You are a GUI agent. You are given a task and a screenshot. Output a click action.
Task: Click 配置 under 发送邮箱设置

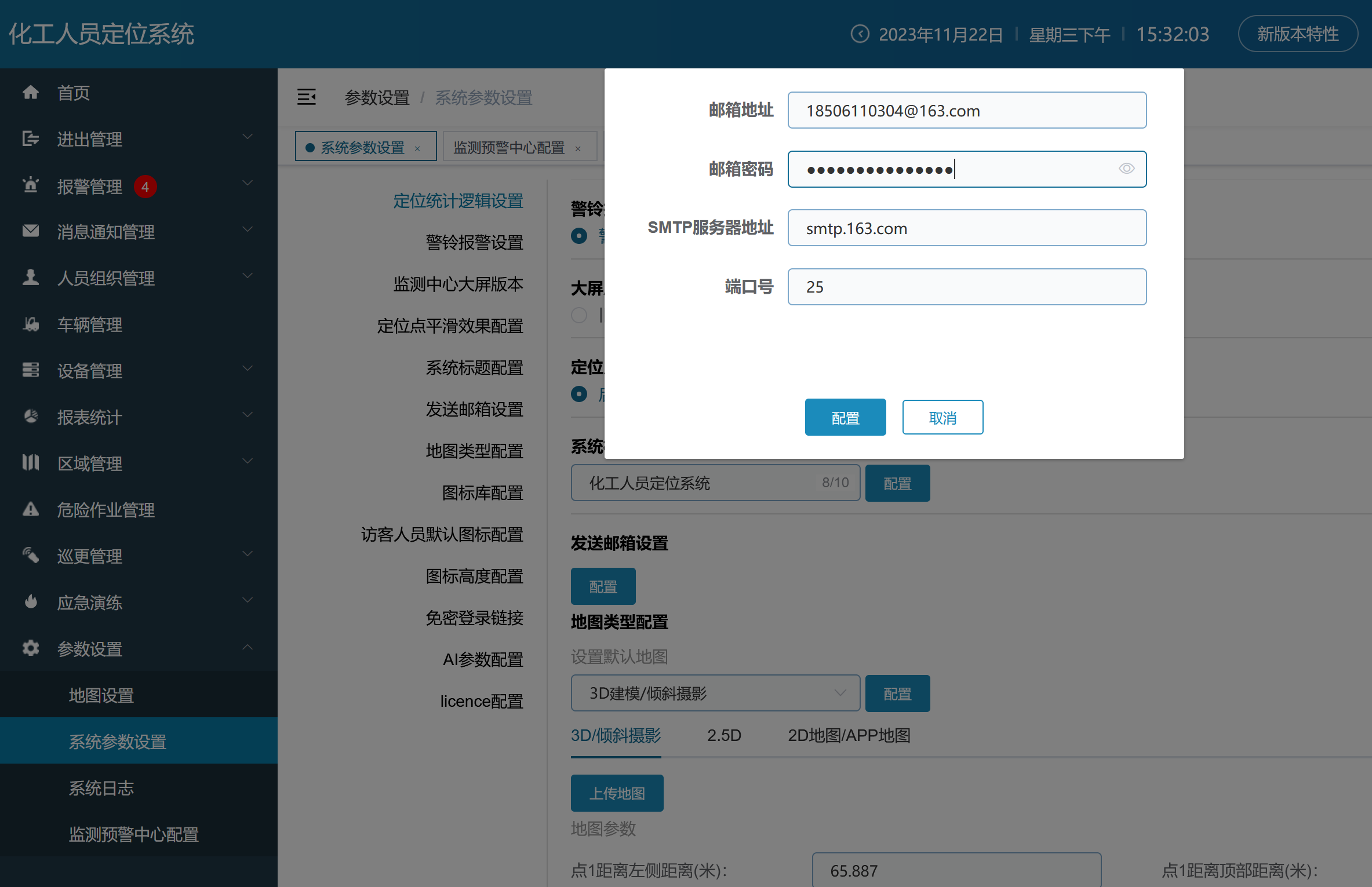[x=603, y=586]
